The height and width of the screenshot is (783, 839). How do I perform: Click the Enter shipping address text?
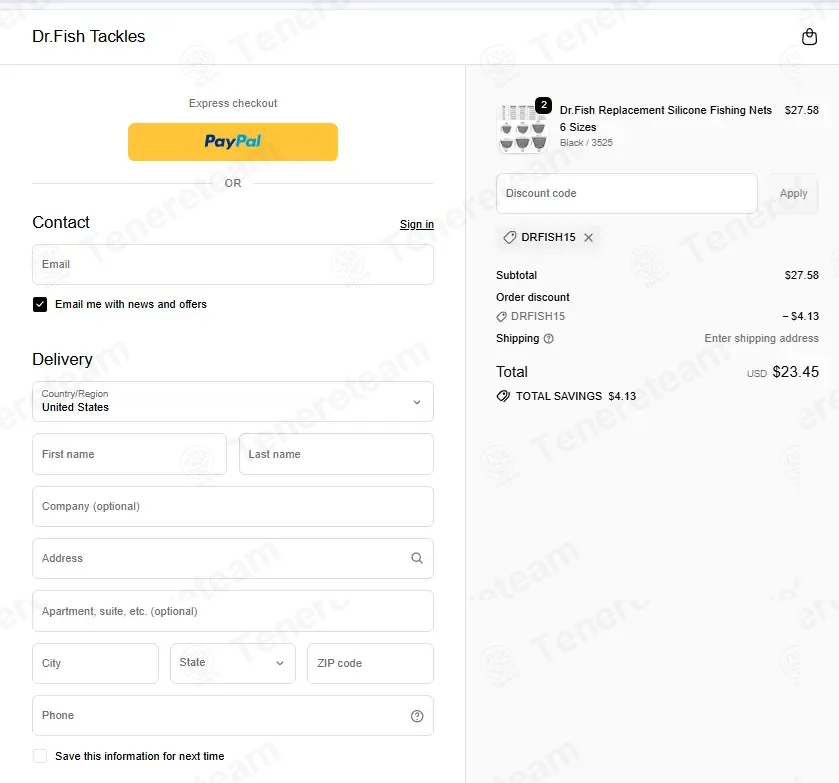click(x=761, y=338)
